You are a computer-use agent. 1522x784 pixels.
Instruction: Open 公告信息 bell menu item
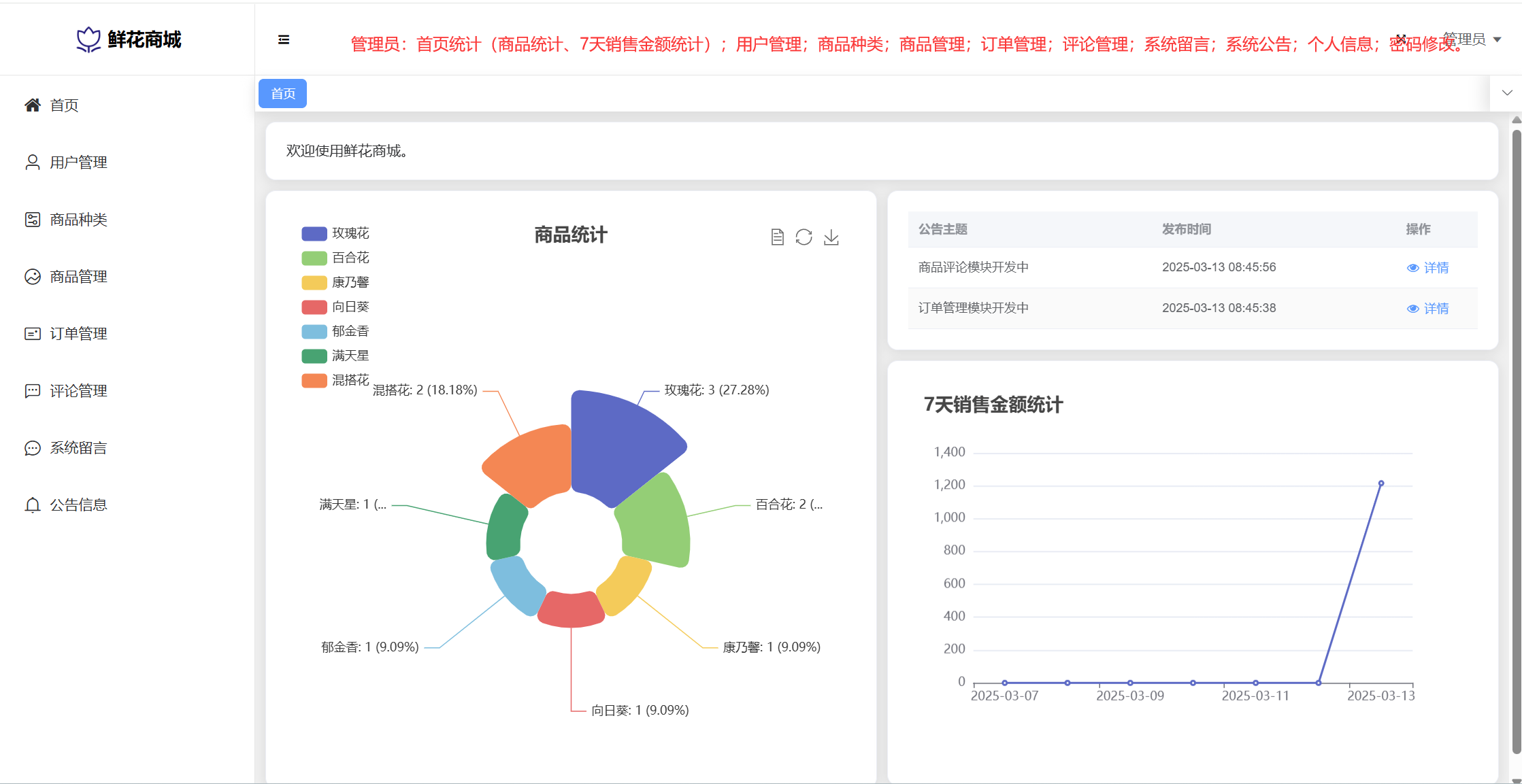tap(78, 505)
